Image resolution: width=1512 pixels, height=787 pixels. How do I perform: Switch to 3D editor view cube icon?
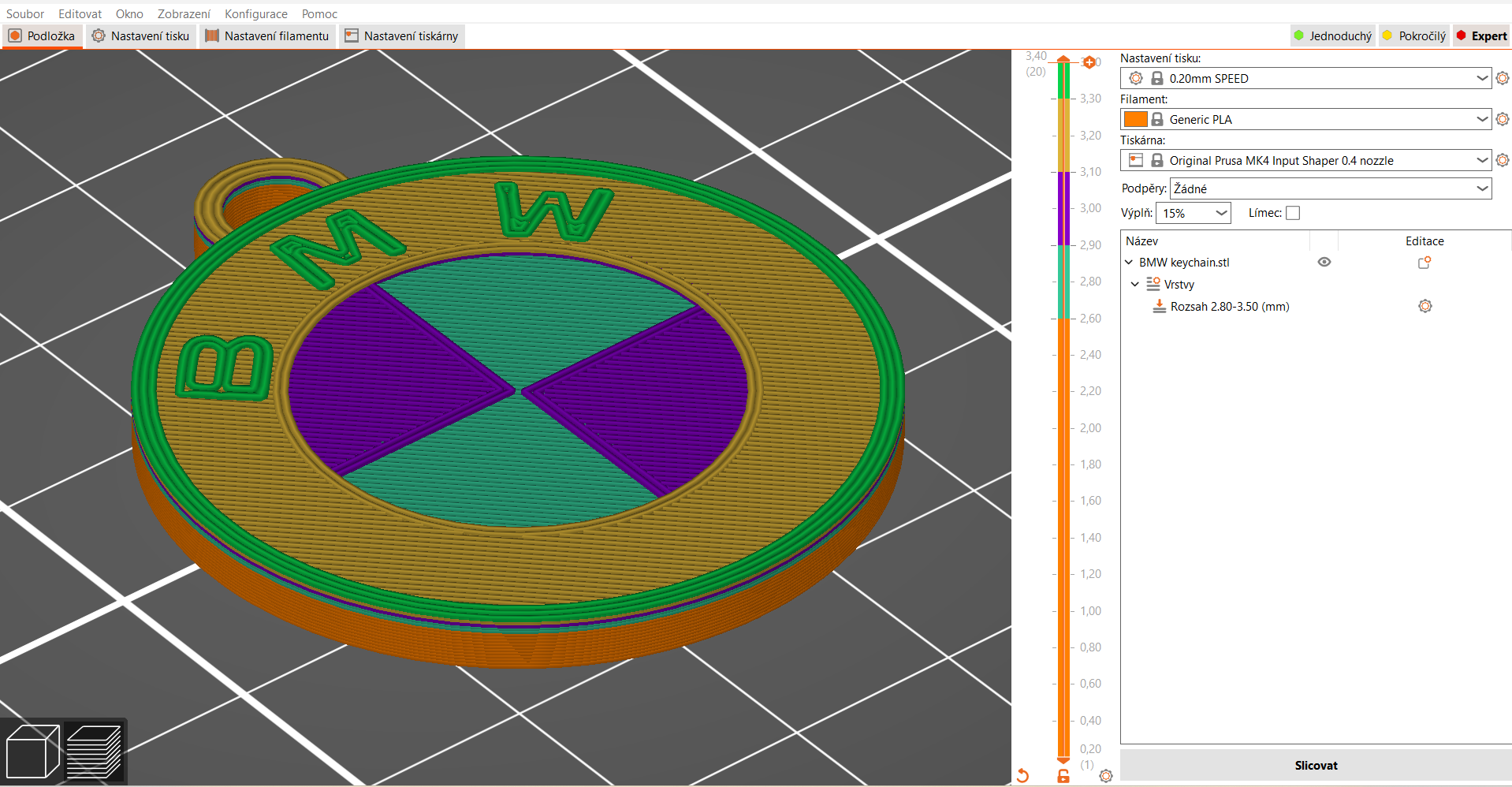[32, 751]
